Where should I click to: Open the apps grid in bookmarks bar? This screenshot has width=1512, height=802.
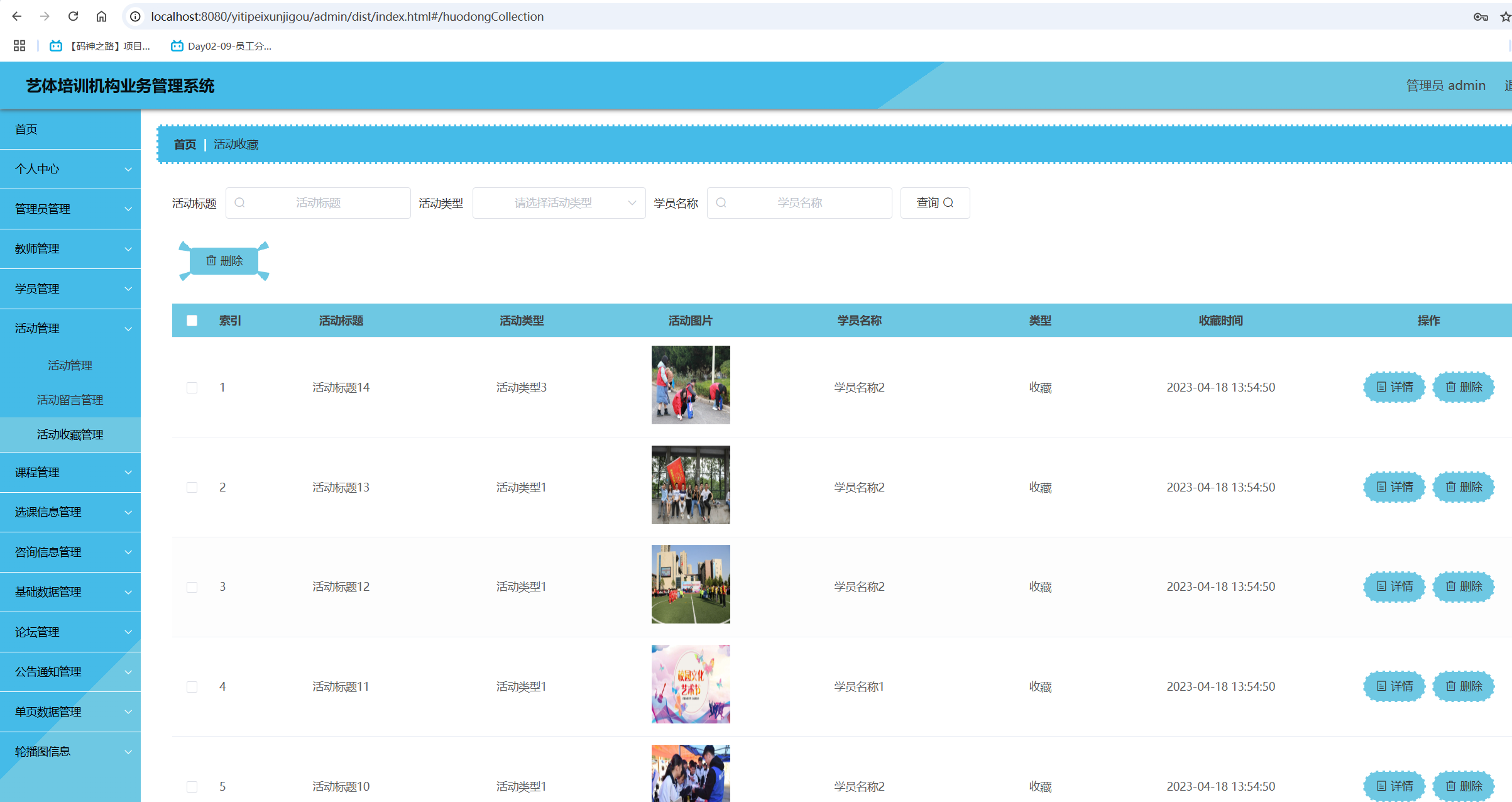pyautogui.click(x=19, y=46)
